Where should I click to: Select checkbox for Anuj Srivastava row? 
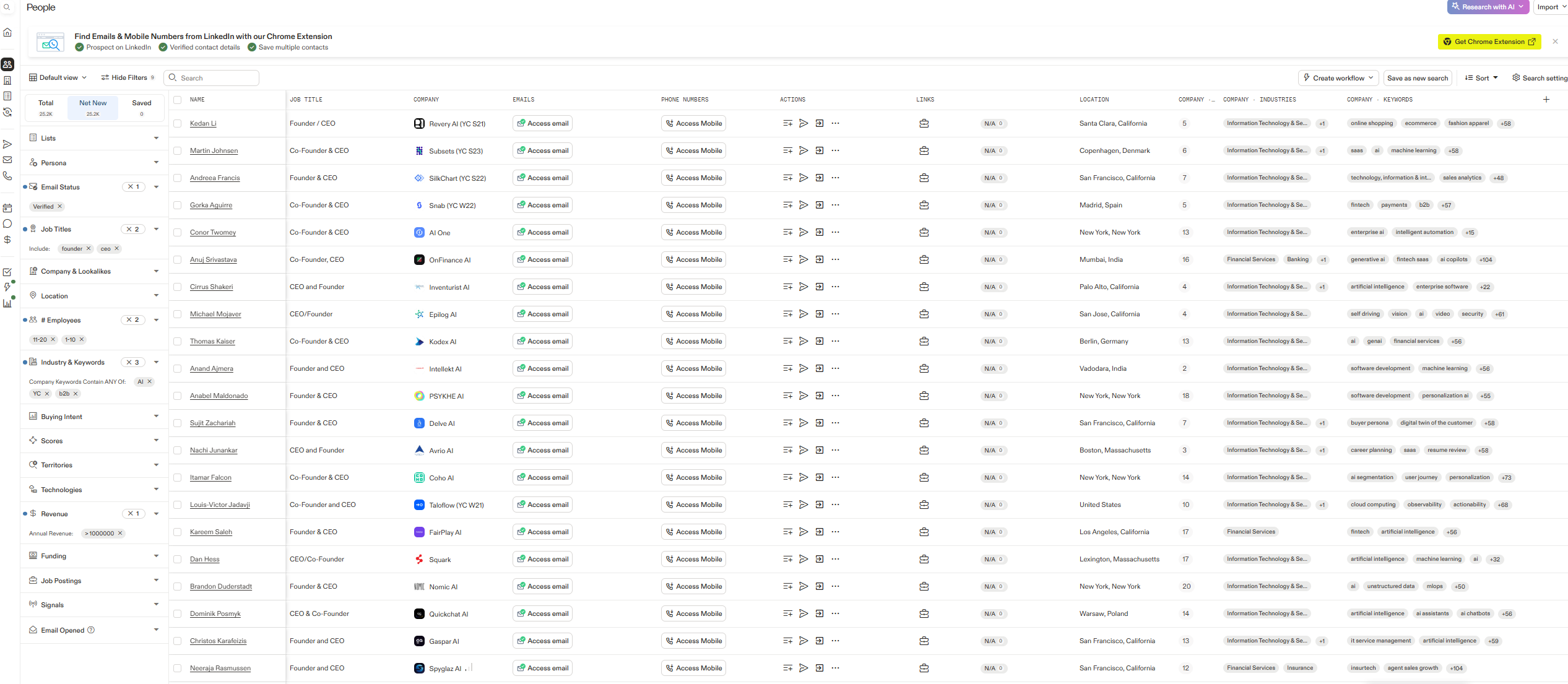click(178, 259)
